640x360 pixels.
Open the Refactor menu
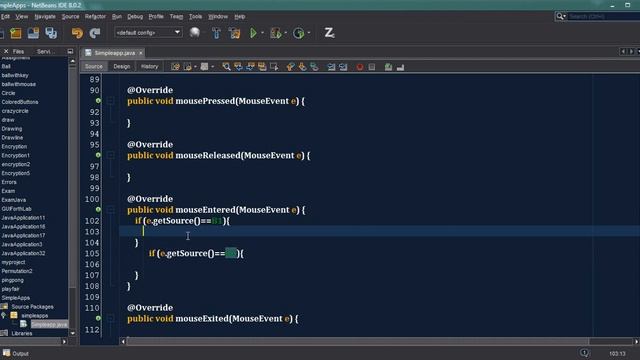tap(95, 17)
